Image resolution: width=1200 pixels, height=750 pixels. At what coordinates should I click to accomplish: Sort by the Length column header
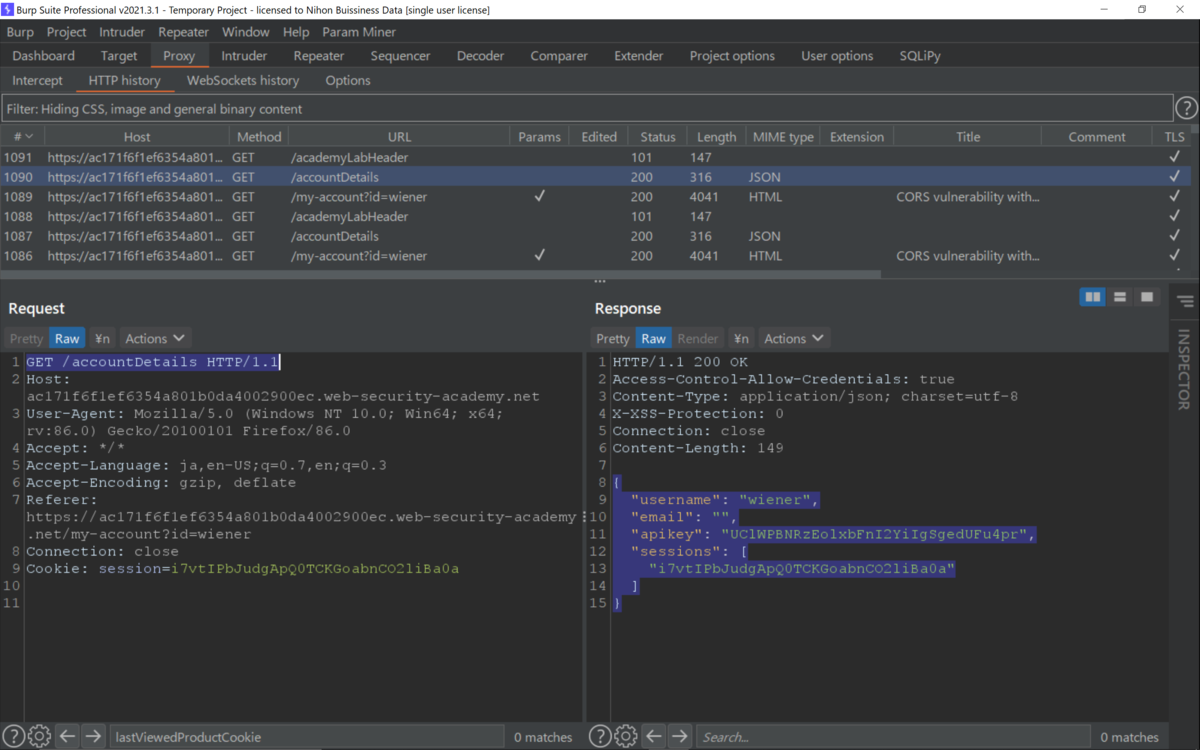(716, 136)
